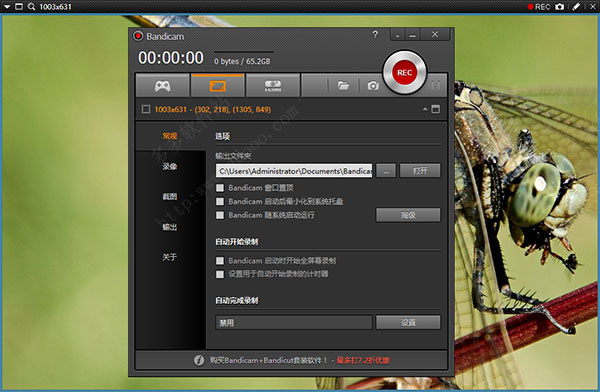Open the output folder icon in toolbar
The image size is (600, 392).
point(343,85)
